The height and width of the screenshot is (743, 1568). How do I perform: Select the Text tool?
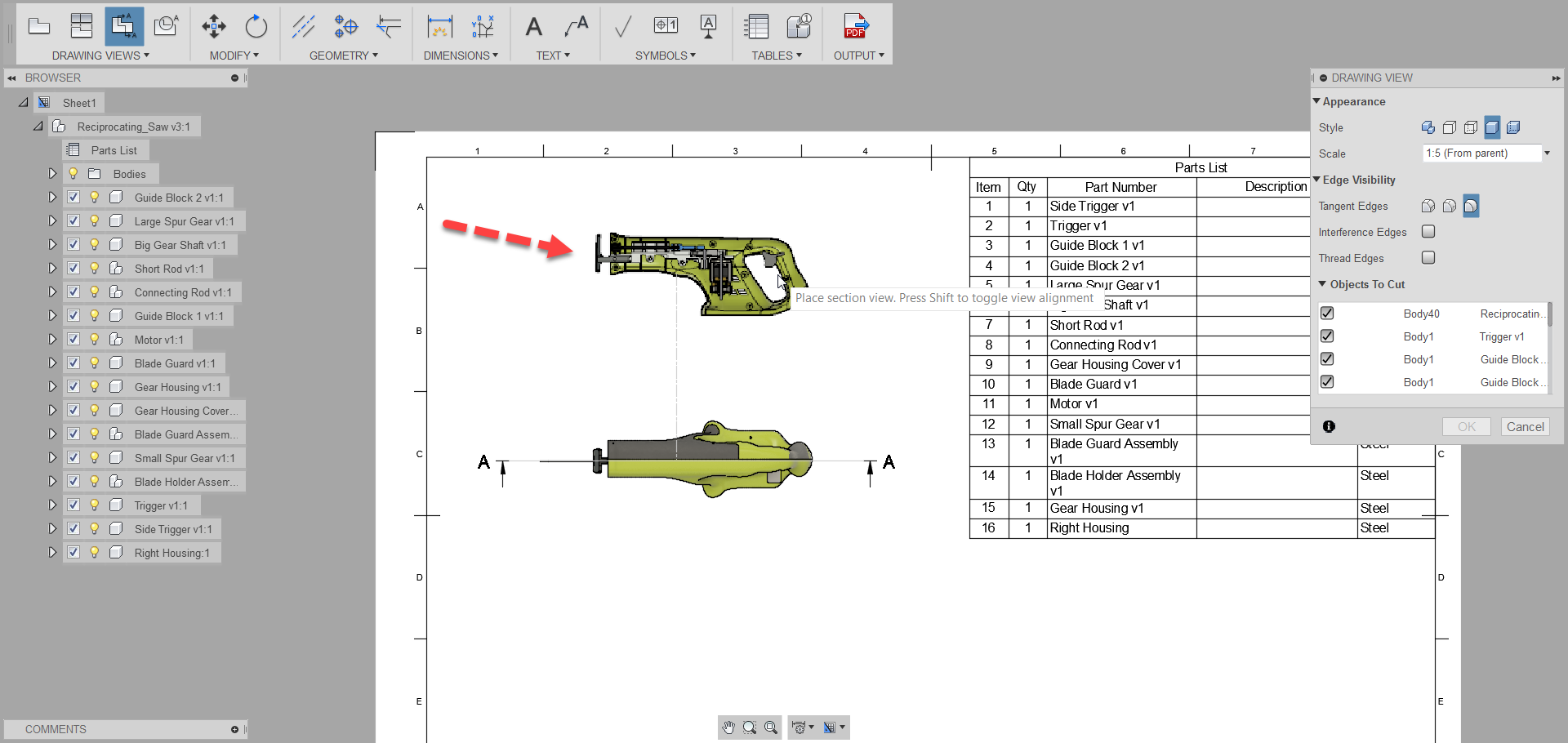click(534, 26)
